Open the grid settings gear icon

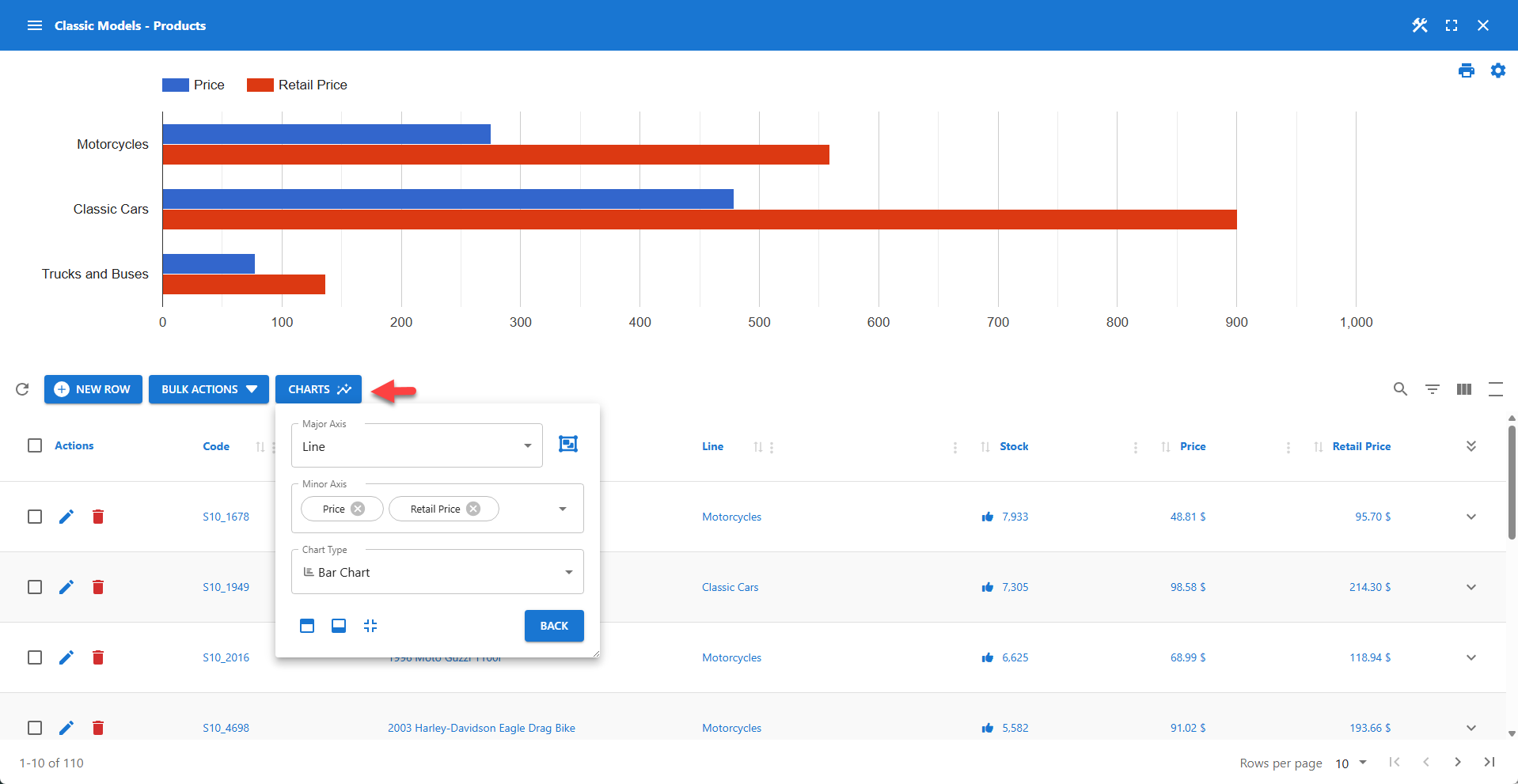(x=1498, y=70)
